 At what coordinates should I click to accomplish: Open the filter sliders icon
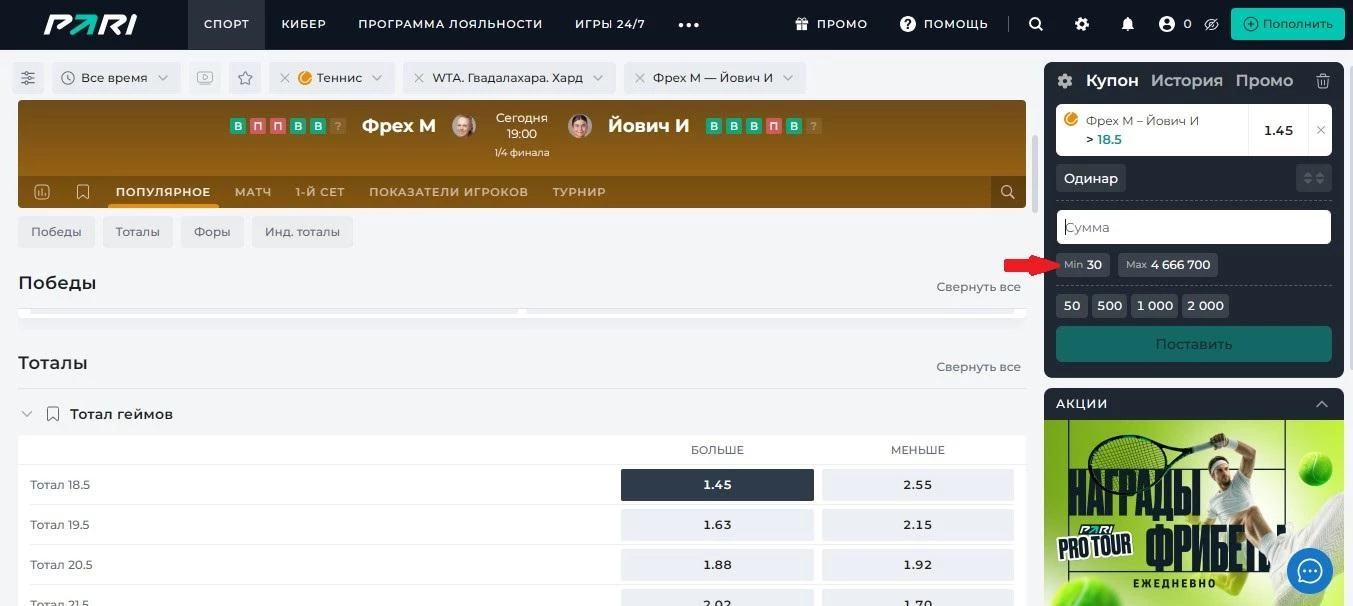[28, 78]
